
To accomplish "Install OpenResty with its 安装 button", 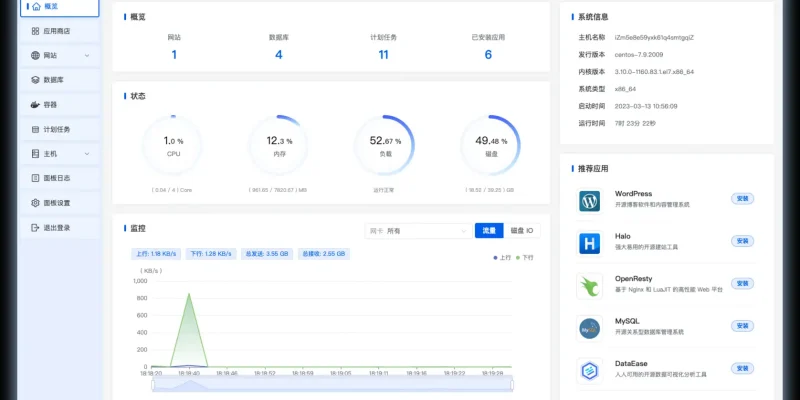I will pyautogui.click(x=742, y=283).
